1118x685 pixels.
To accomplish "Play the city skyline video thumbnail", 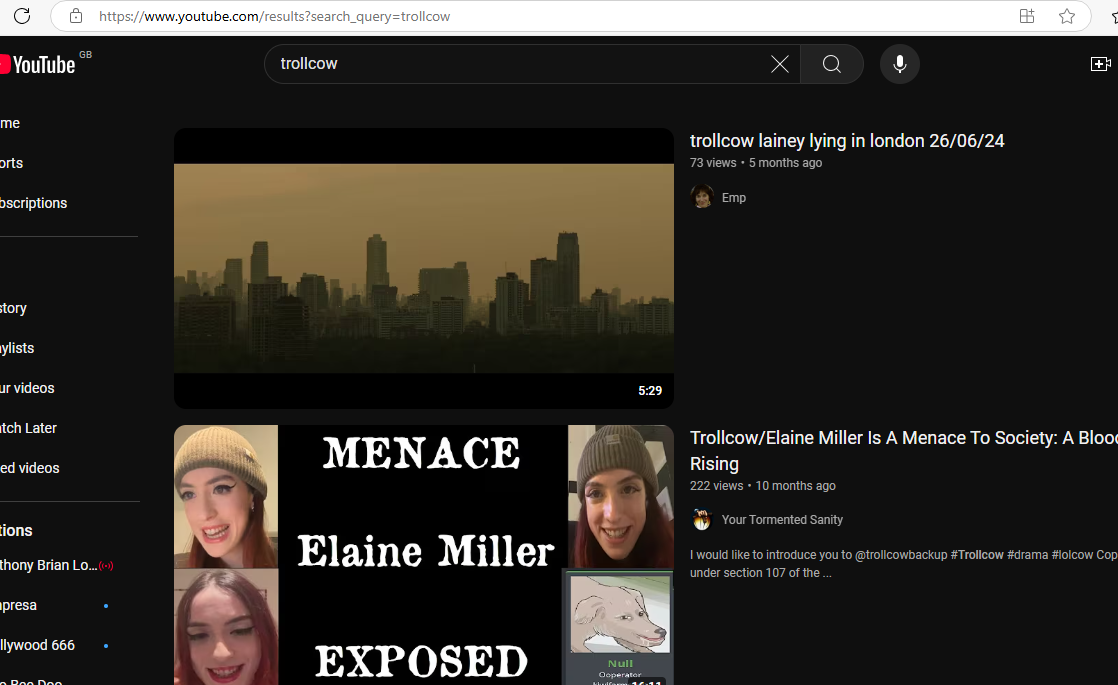I will pos(424,268).
